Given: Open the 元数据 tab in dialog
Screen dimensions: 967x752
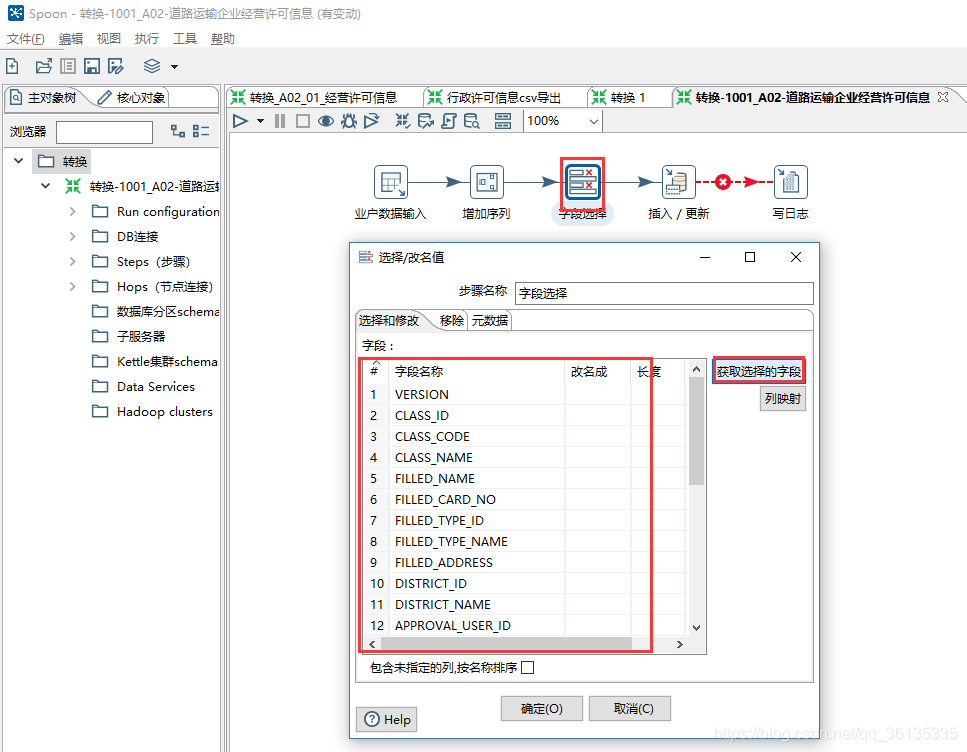Looking at the screenshot, I should click(x=490, y=320).
